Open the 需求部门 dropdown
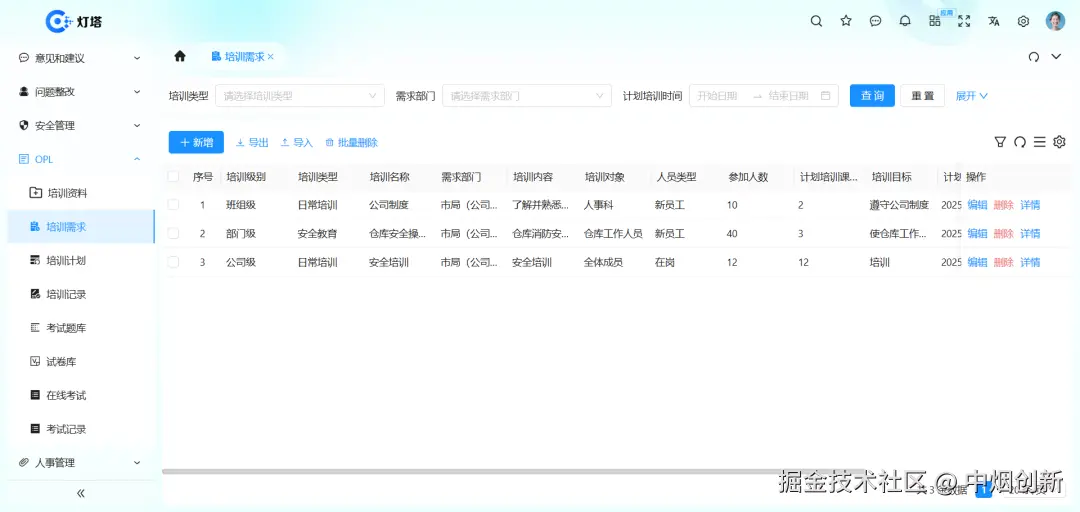1080x512 pixels. tap(527, 96)
